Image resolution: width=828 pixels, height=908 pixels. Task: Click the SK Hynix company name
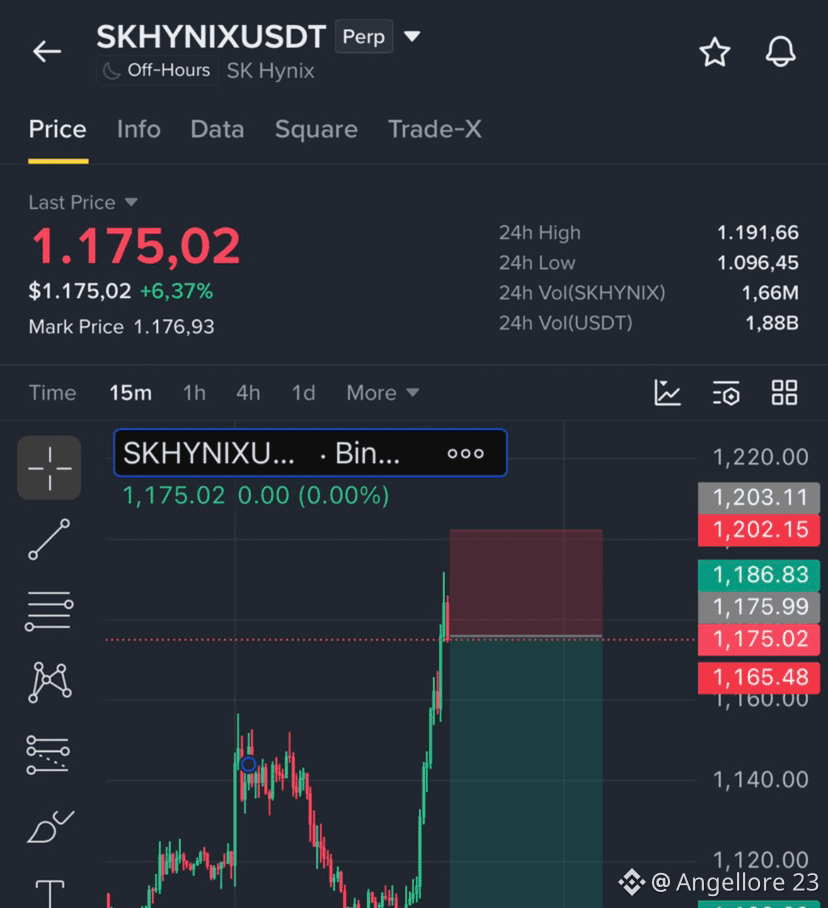click(x=270, y=71)
